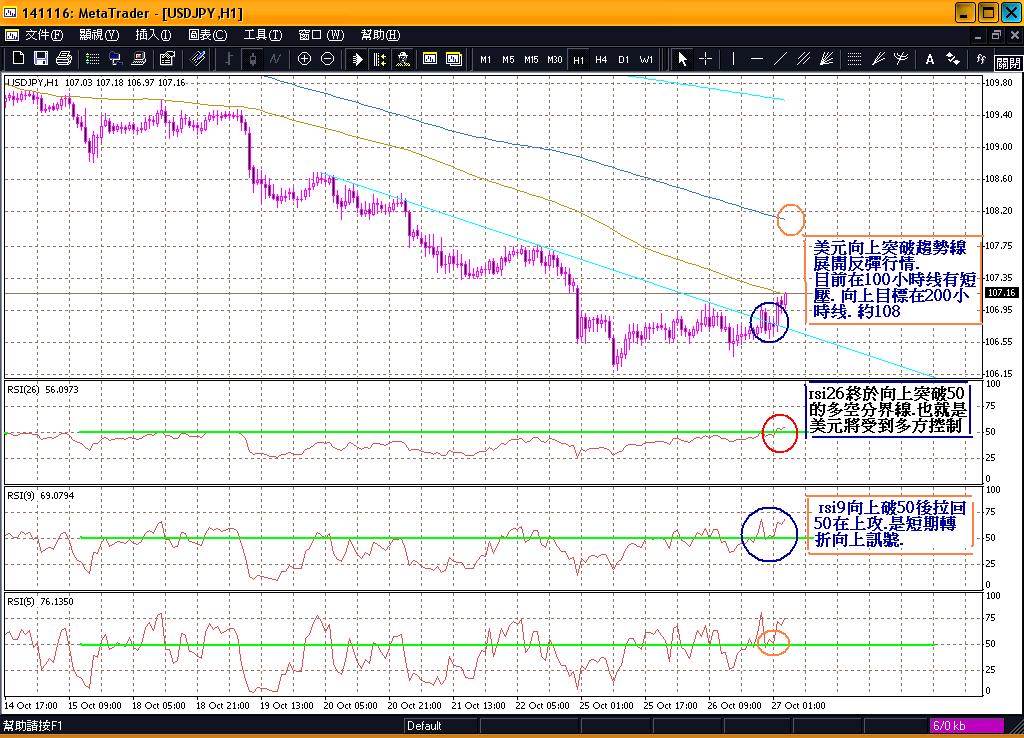Viewport: 1024px width, 738px height.
Task: Select the text label 'A' tool
Action: tap(929, 59)
